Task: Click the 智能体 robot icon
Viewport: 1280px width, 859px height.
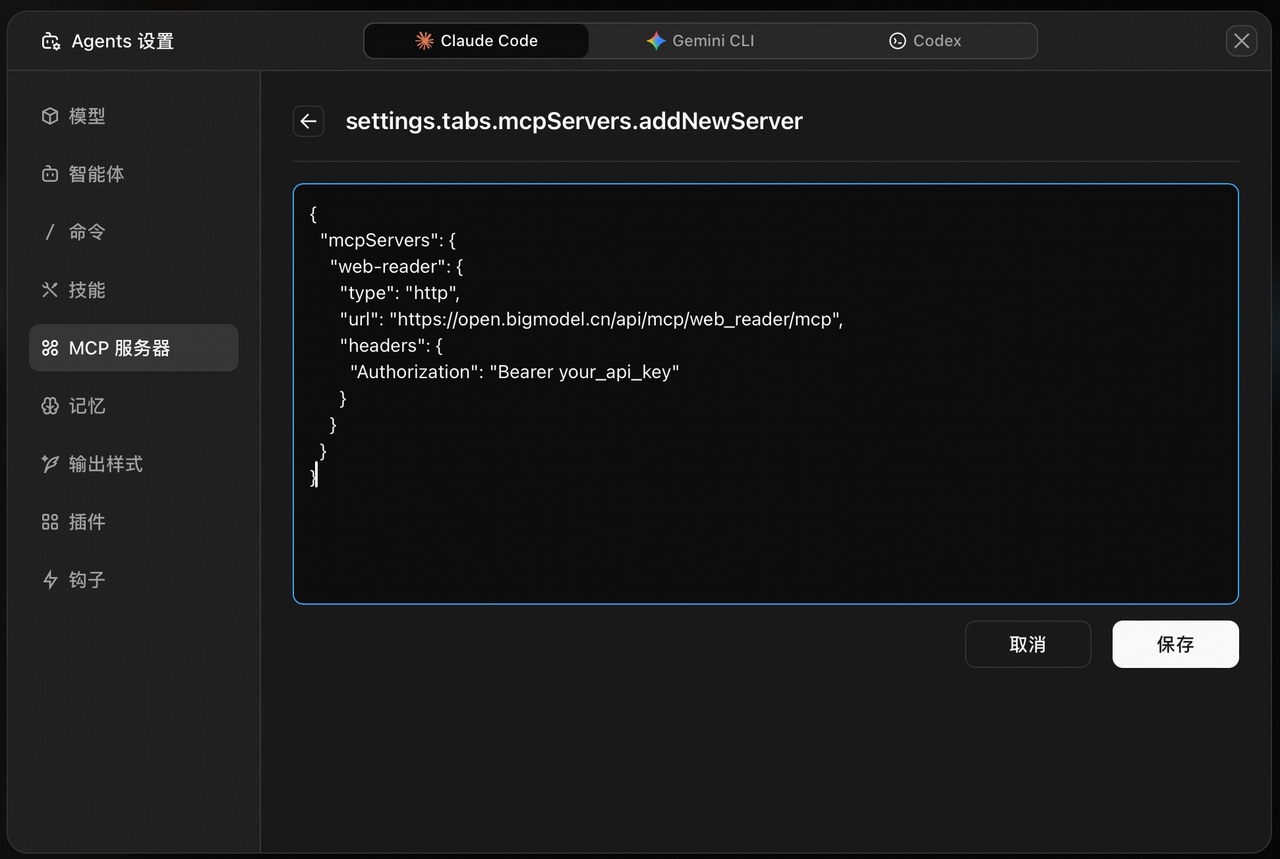Action: click(50, 174)
